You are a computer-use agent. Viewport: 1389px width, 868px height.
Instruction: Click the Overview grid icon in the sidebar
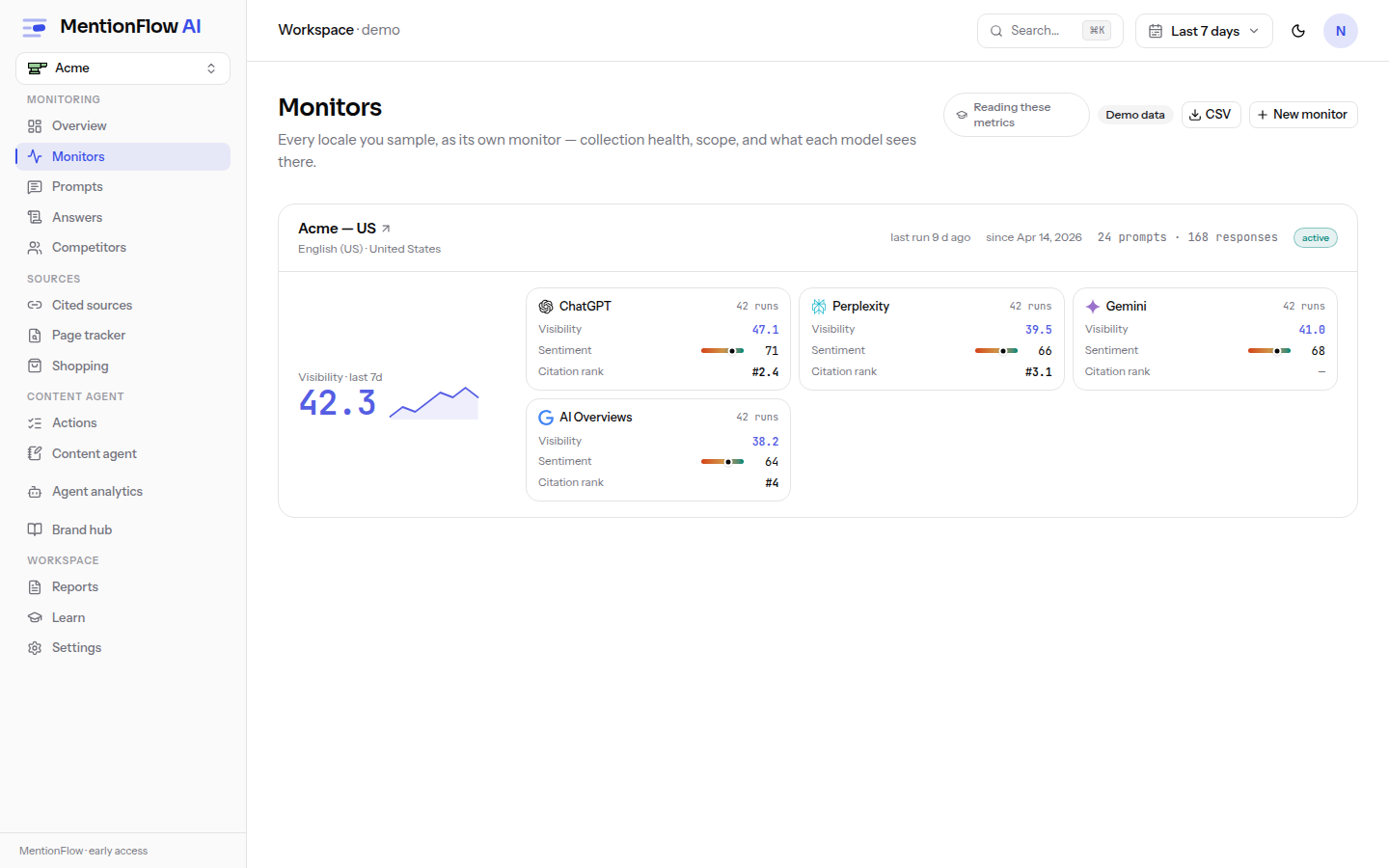click(x=35, y=126)
